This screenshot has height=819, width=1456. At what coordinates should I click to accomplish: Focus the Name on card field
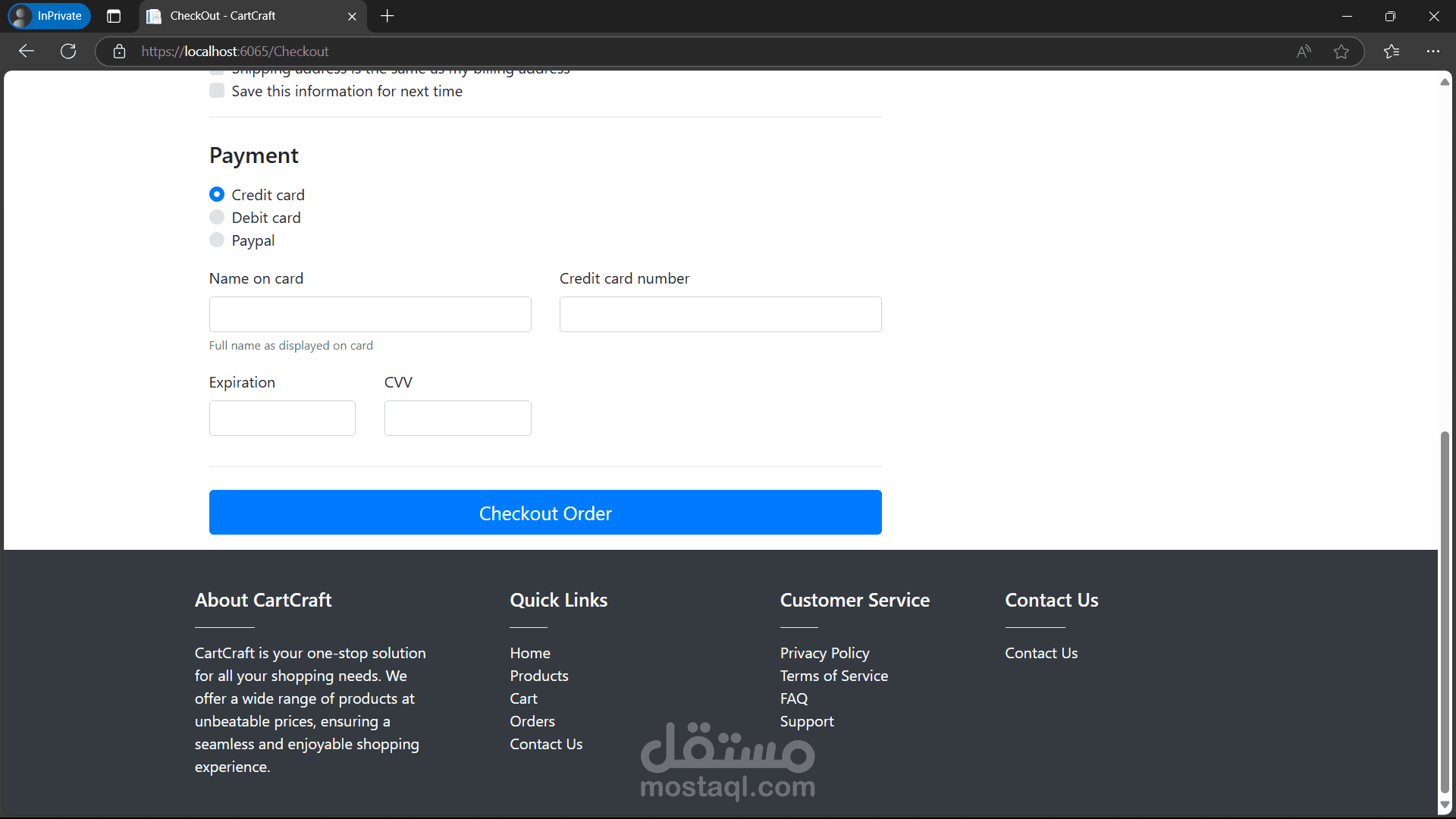[370, 314]
